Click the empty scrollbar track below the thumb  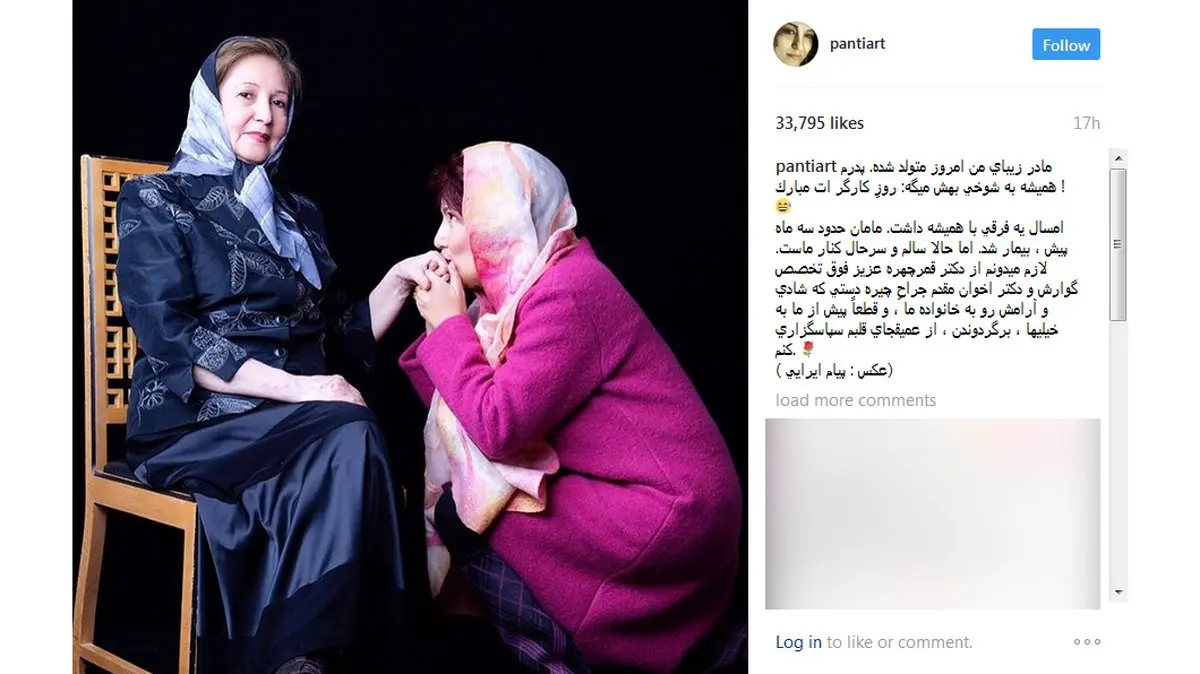point(1119,452)
